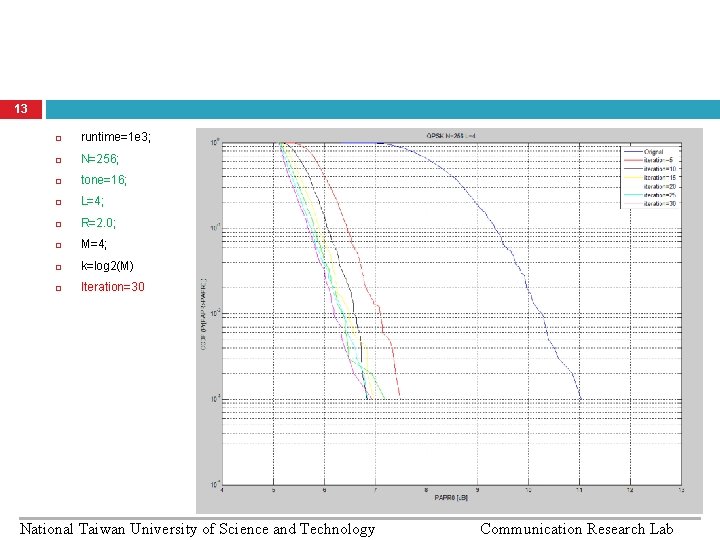Click the 'iteration=30' legend entry
The image size is (720, 540).
tap(650, 204)
